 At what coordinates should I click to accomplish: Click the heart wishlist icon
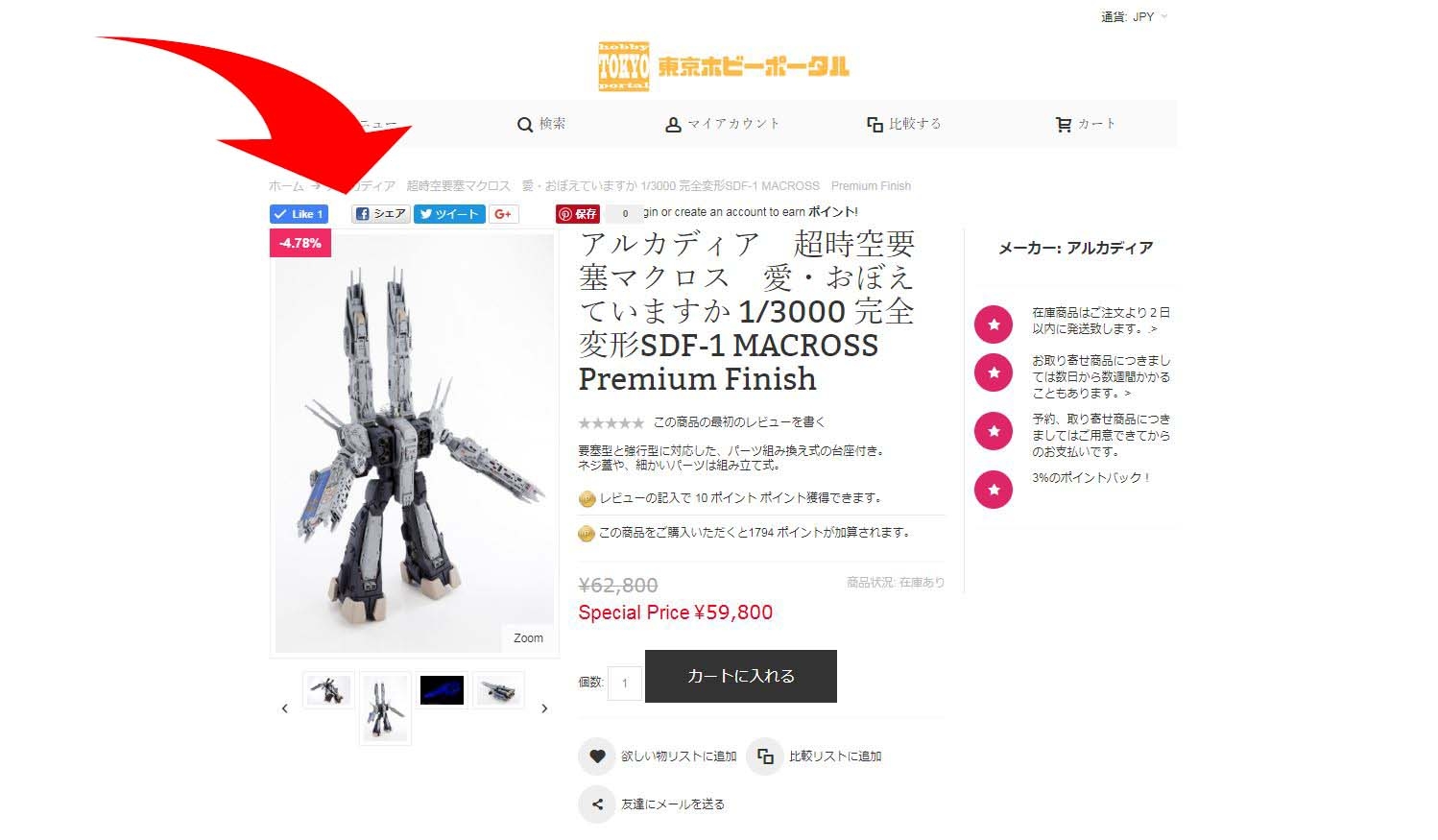[x=596, y=756]
